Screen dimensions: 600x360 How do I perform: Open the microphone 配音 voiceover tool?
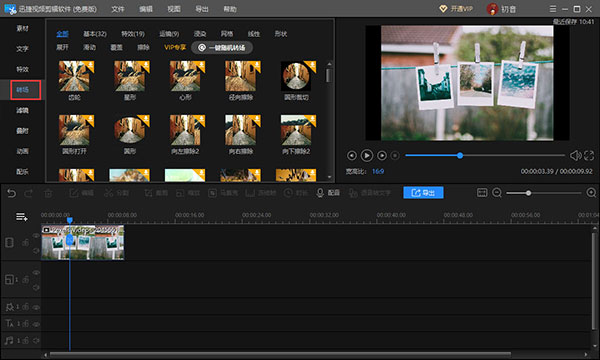(328, 193)
